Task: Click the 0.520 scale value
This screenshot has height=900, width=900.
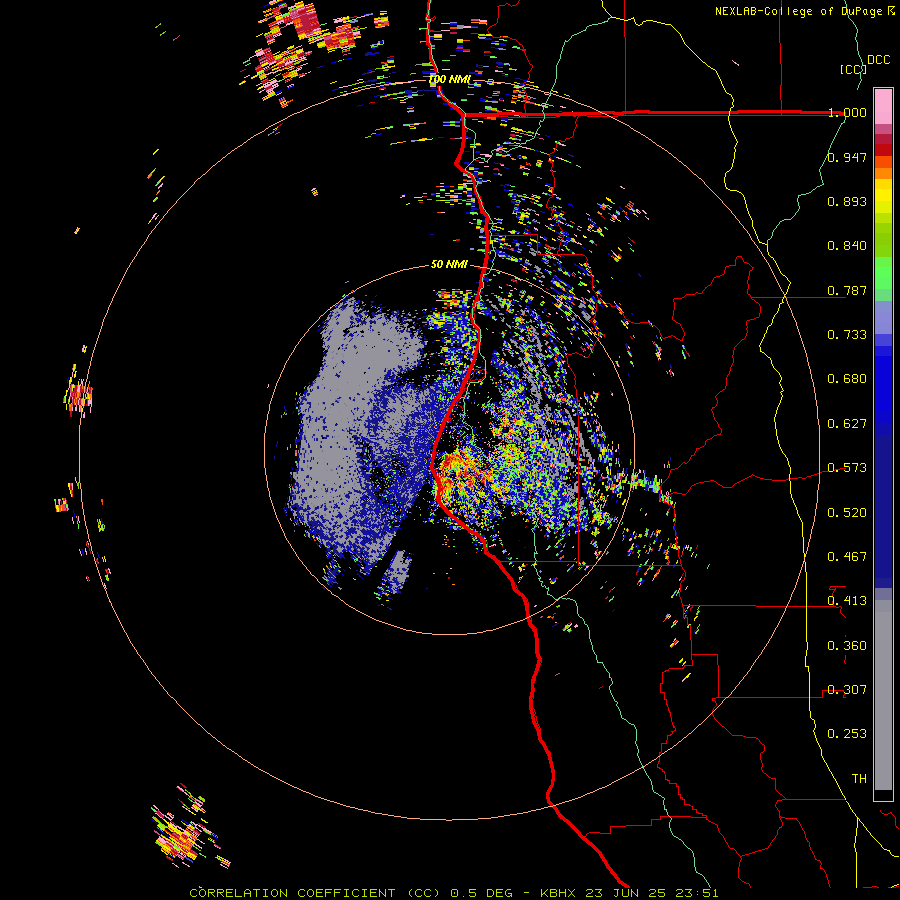Action: tap(847, 513)
